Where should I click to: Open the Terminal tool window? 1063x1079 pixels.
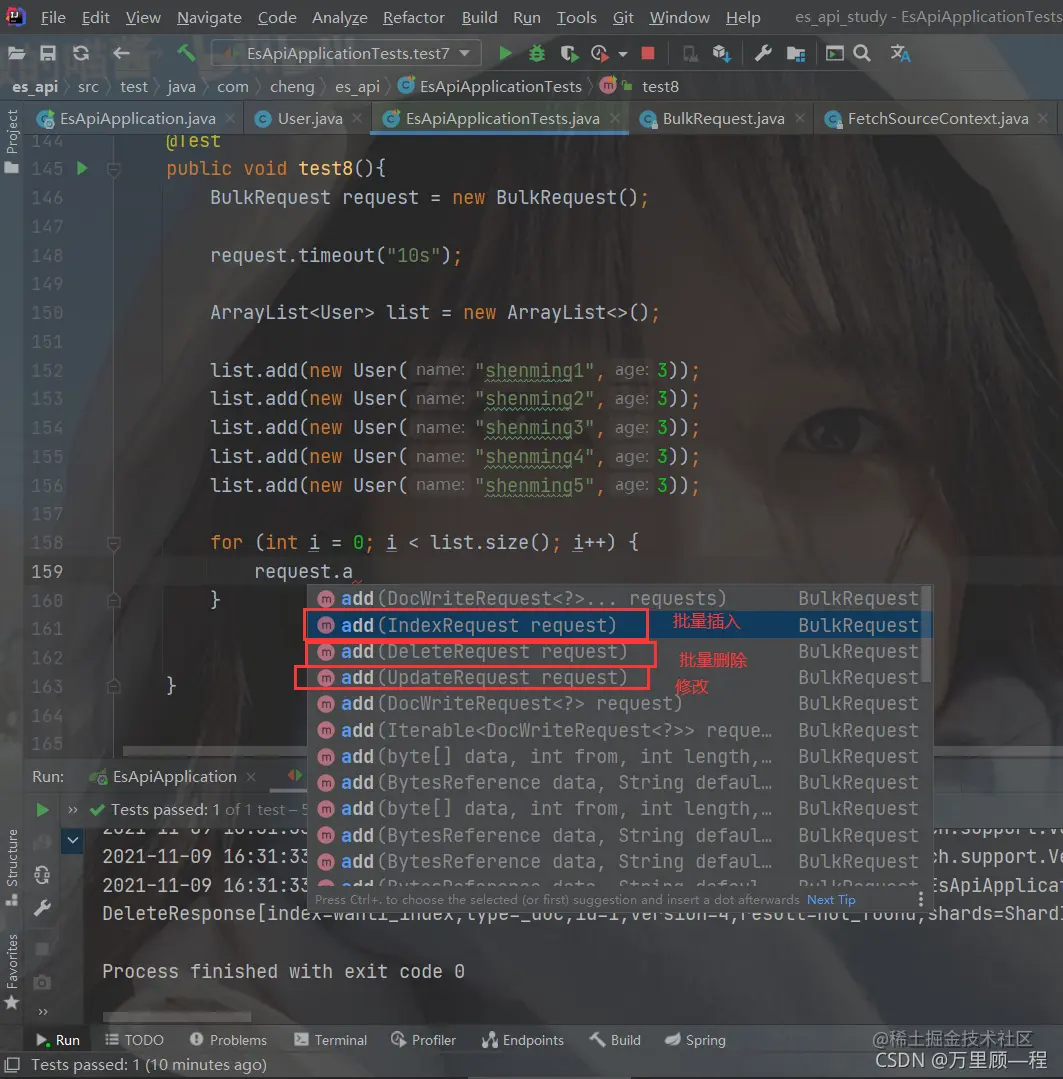click(x=330, y=1040)
